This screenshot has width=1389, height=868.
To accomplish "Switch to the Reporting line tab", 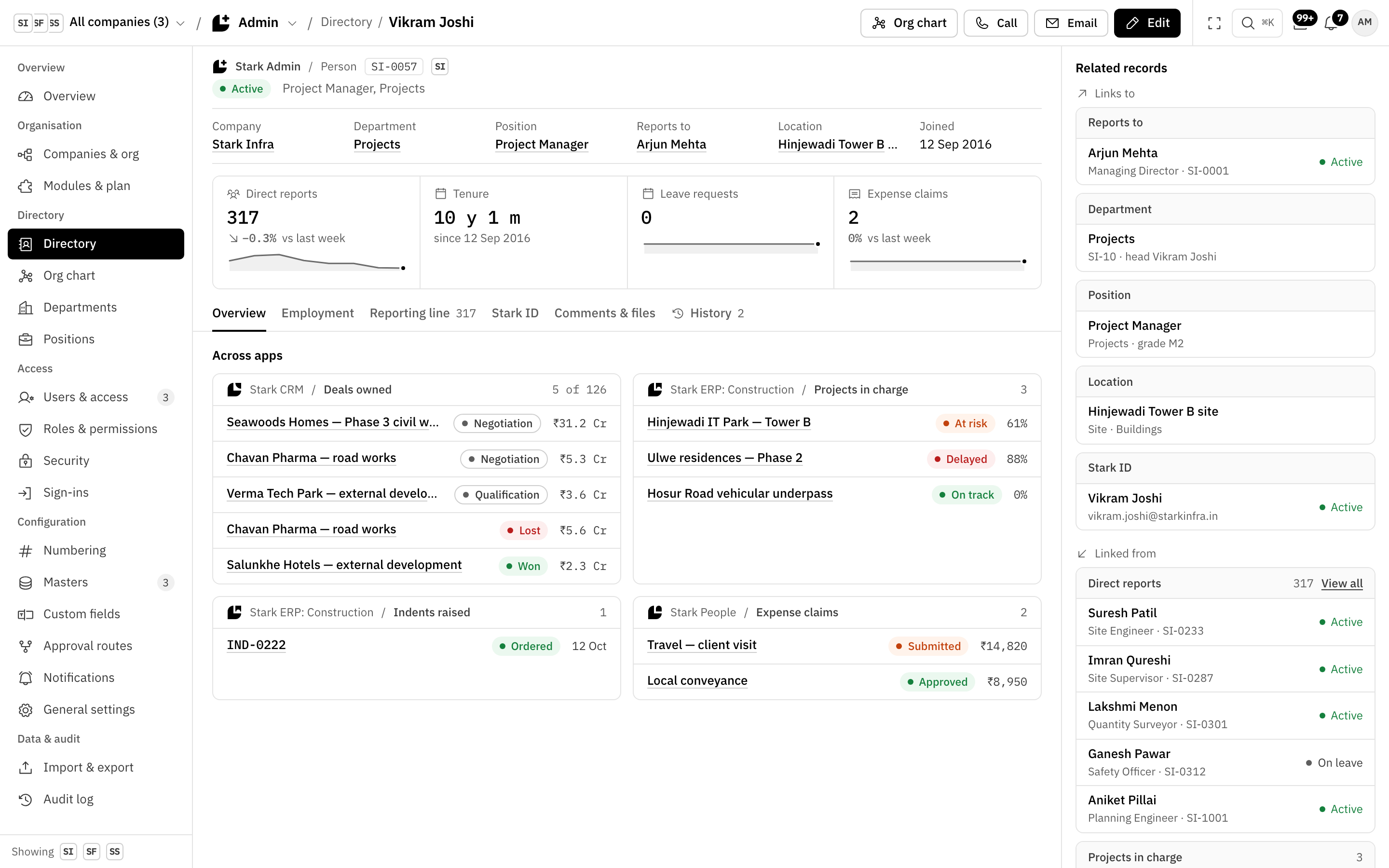I will 422,313.
